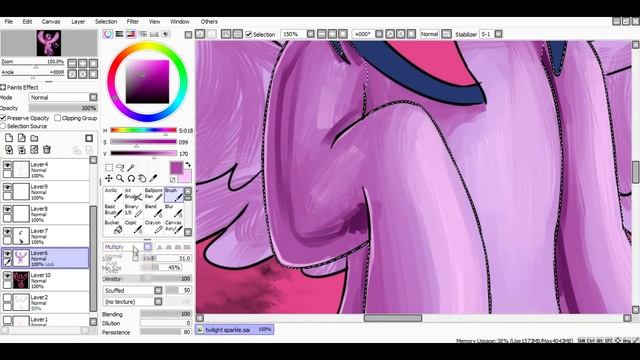Select the rectangular Selection tool
The height and width of the screenshot is (360, 640).
pos(109,167)
